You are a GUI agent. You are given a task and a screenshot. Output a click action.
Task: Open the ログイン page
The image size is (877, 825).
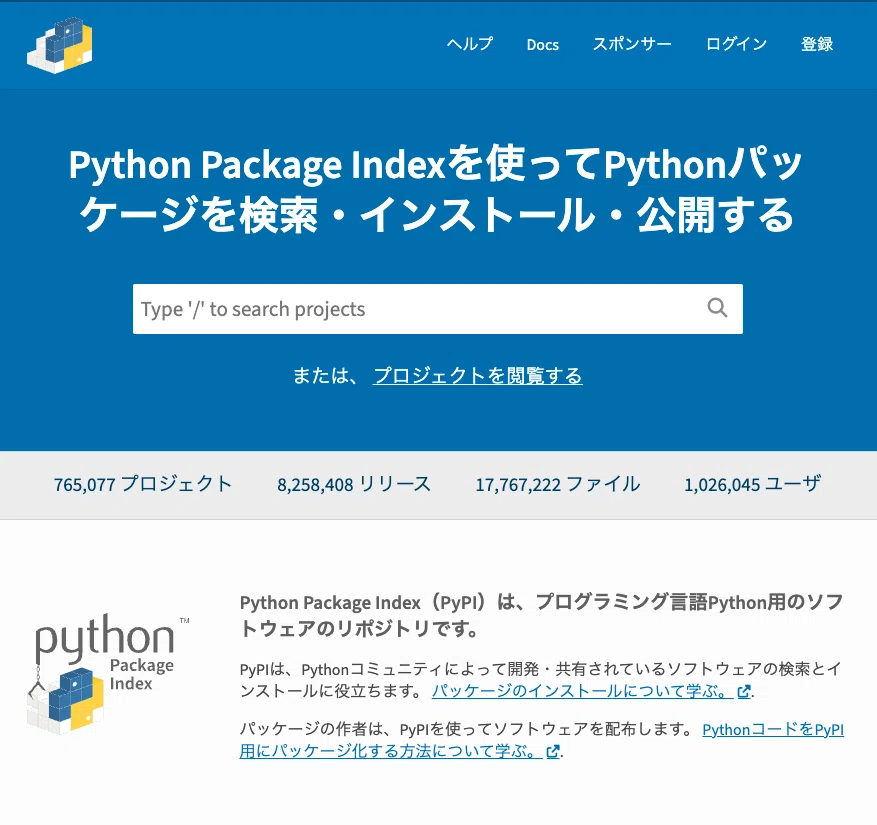(736, 44)
